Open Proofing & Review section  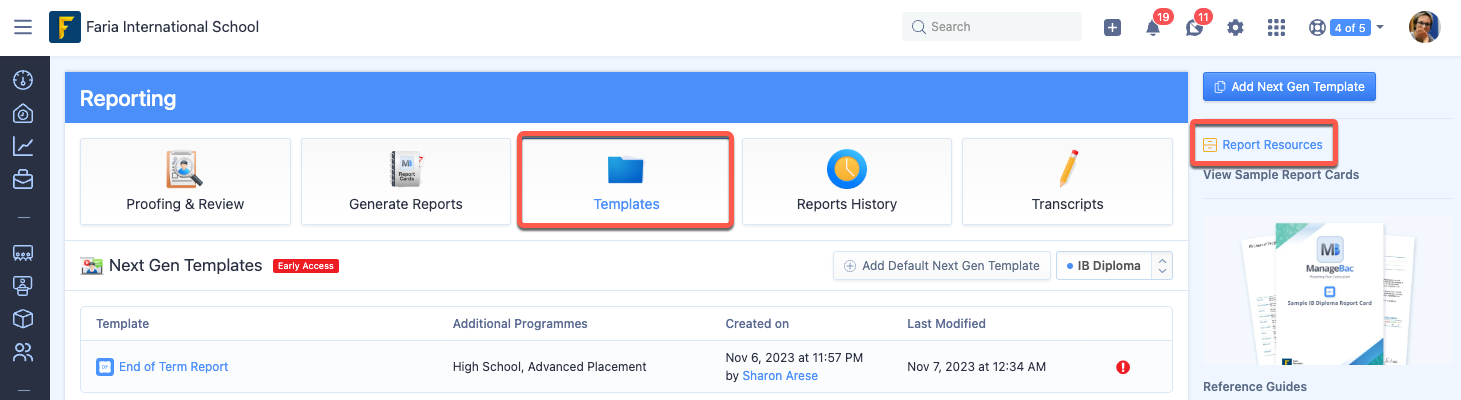pos(185,181)
